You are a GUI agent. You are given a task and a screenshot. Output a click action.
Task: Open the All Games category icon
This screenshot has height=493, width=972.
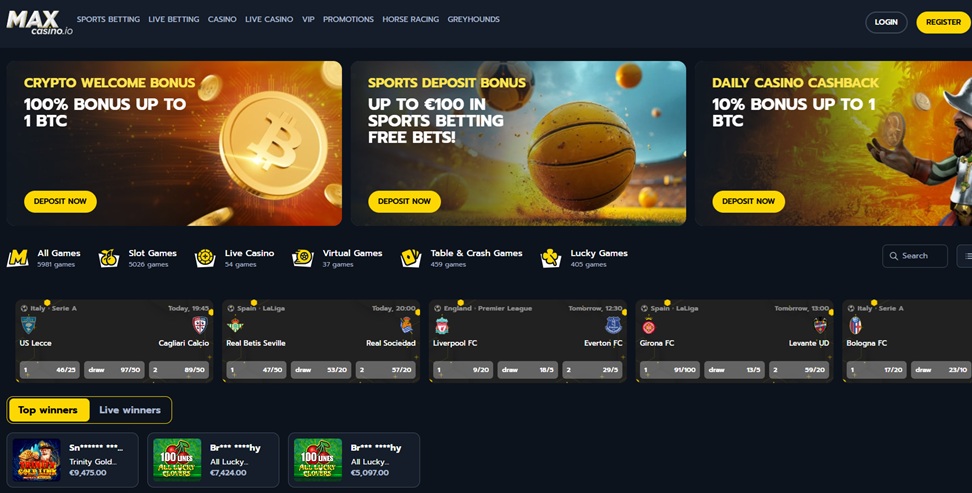coord(18,258)
